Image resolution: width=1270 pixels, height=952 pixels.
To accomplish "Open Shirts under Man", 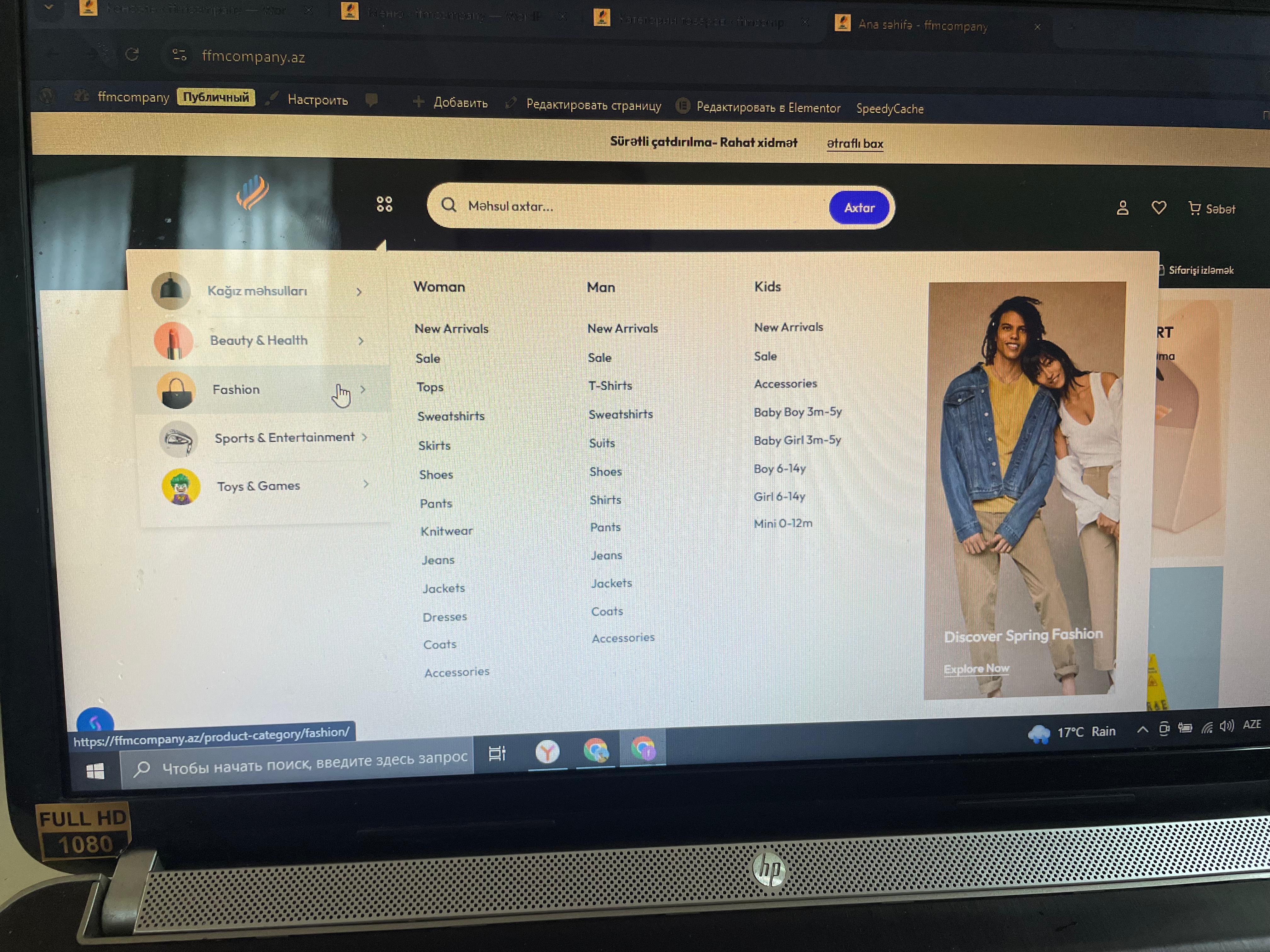I will (605, 500).
